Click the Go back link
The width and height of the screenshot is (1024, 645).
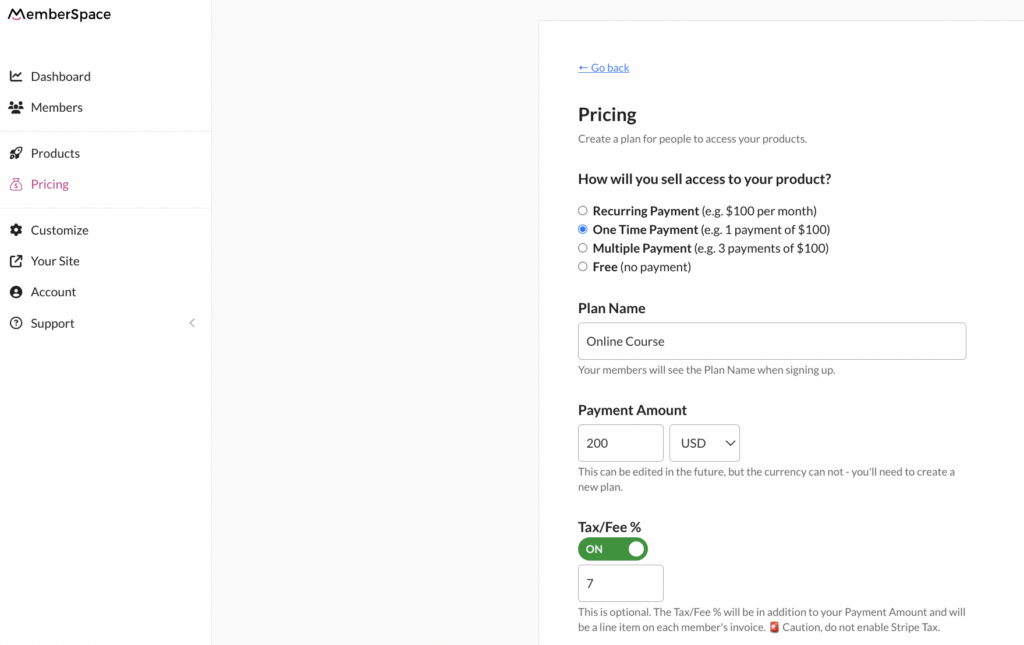click(x=604, y=68)
